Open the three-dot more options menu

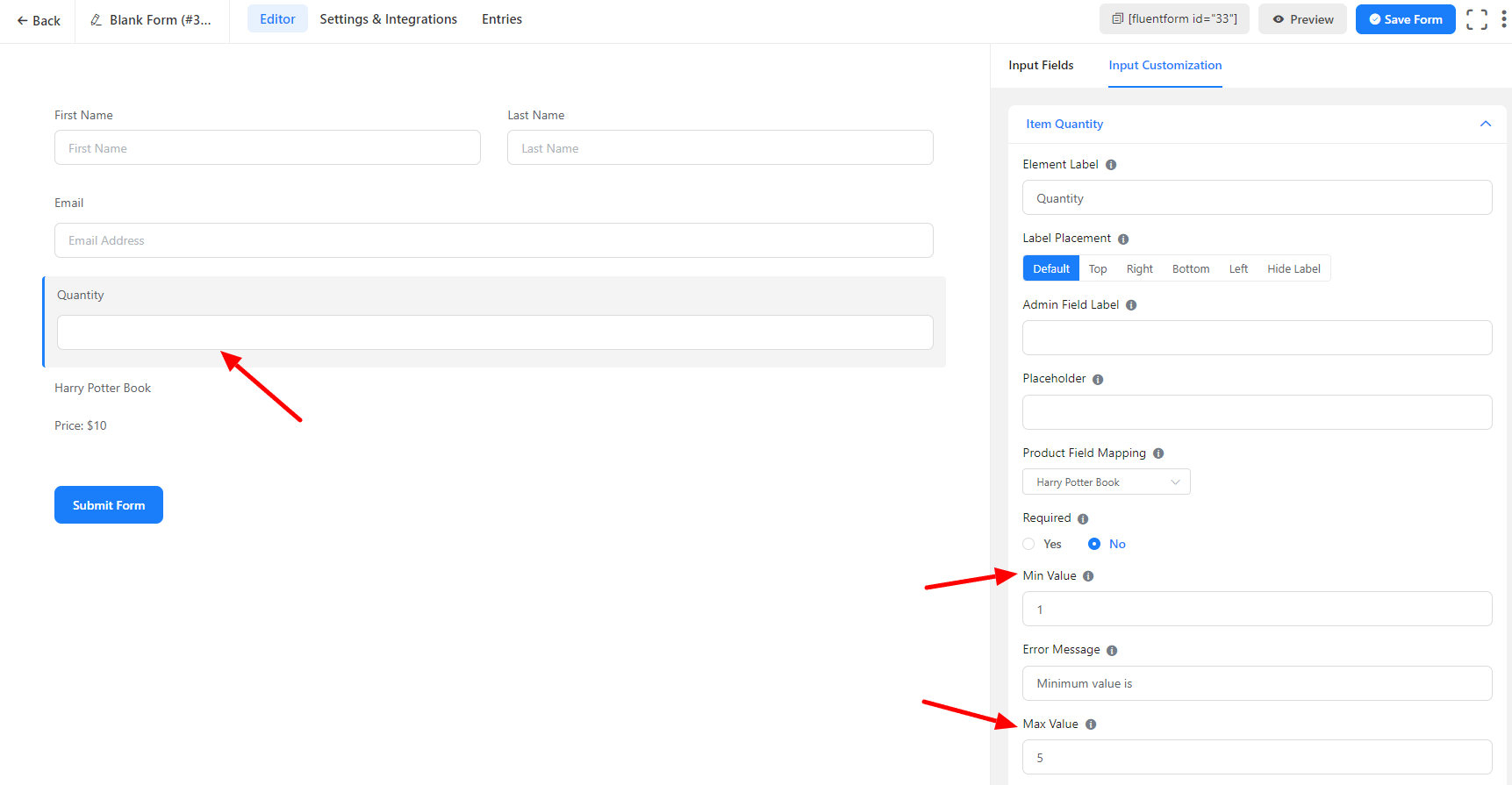(1503, 19)
